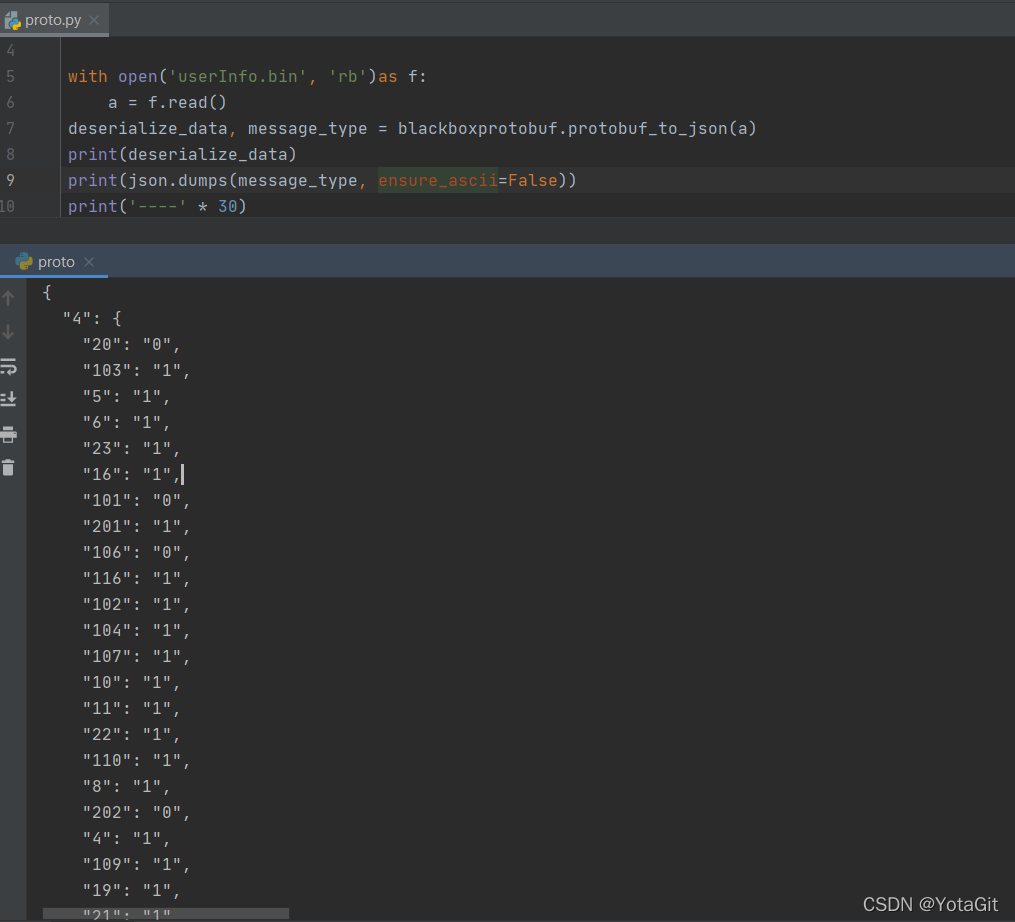Click the ensure_ascii parameter in line 9

(438, 180)
